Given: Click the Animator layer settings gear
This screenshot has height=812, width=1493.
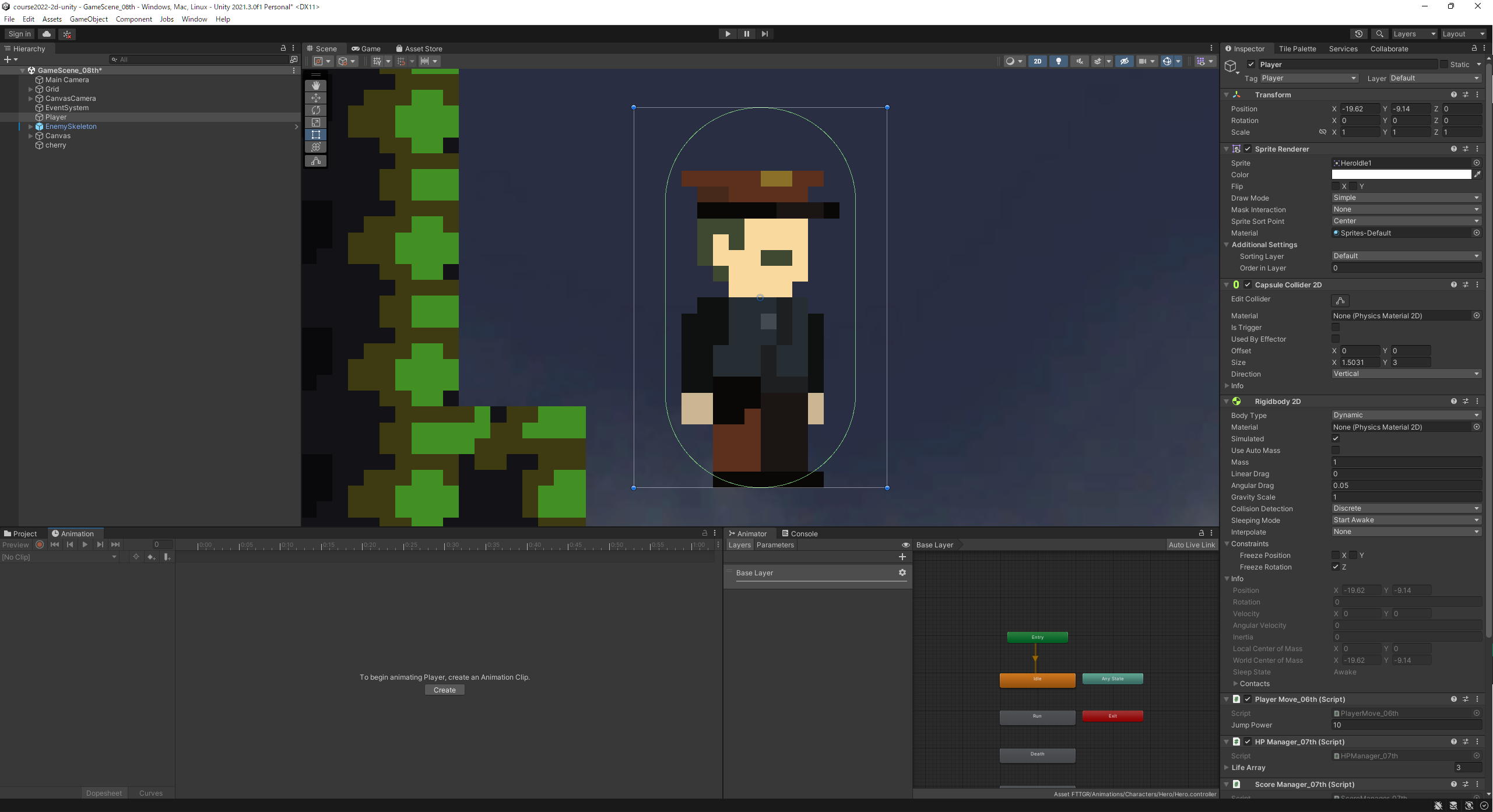Looking at the screenshot, I should (x=902, y=572).
